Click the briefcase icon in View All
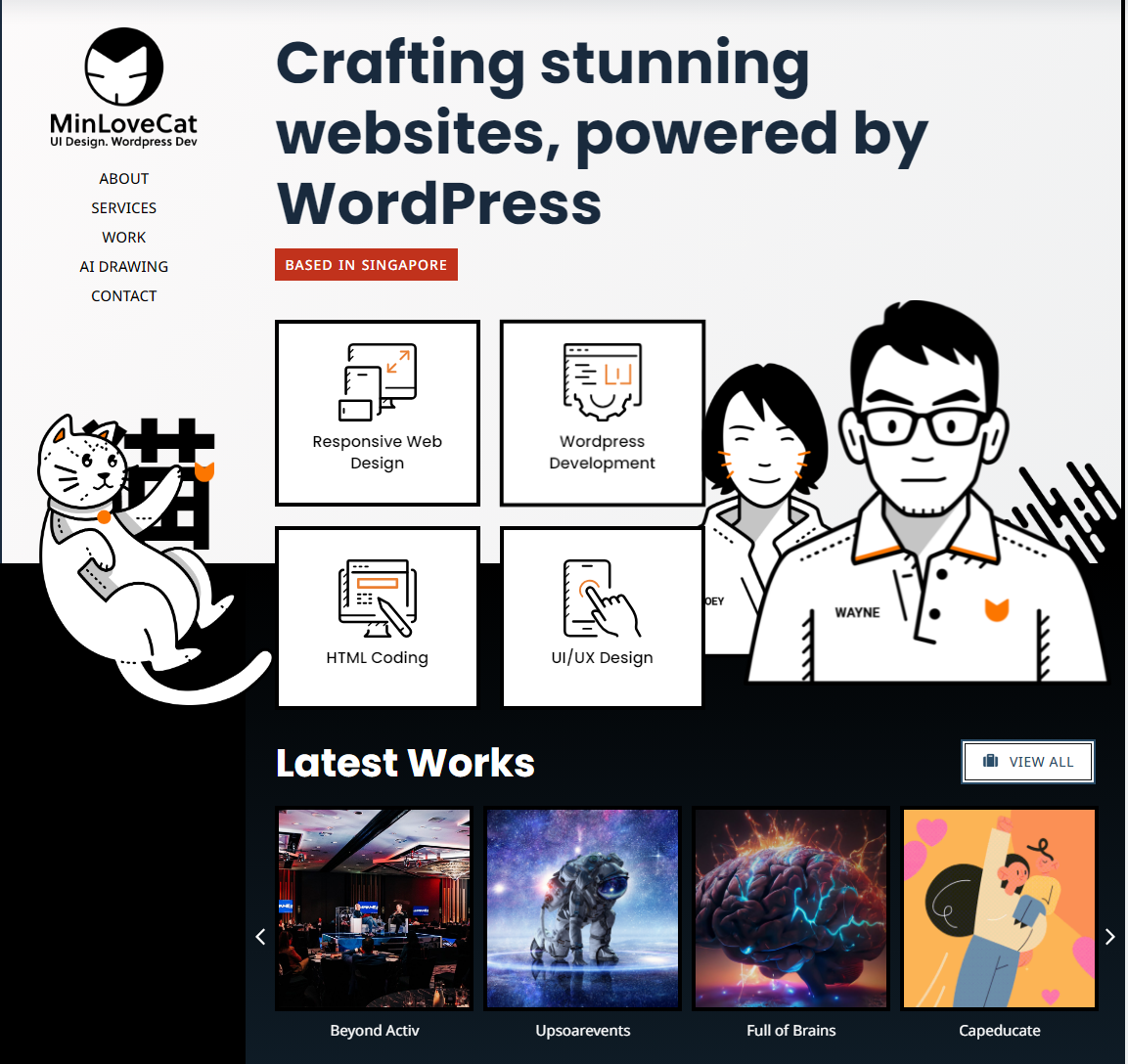This screenshot has height=1064, width=1128. coord(990,761)
